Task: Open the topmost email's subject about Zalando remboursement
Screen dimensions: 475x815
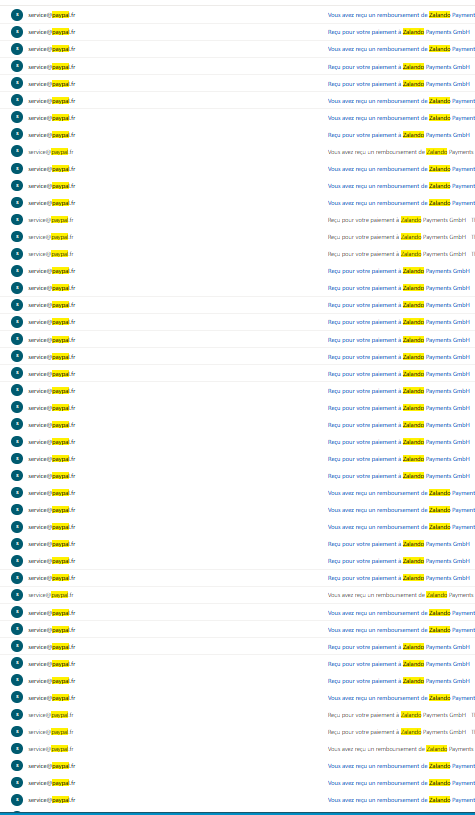Action: (x=401, y=15)
